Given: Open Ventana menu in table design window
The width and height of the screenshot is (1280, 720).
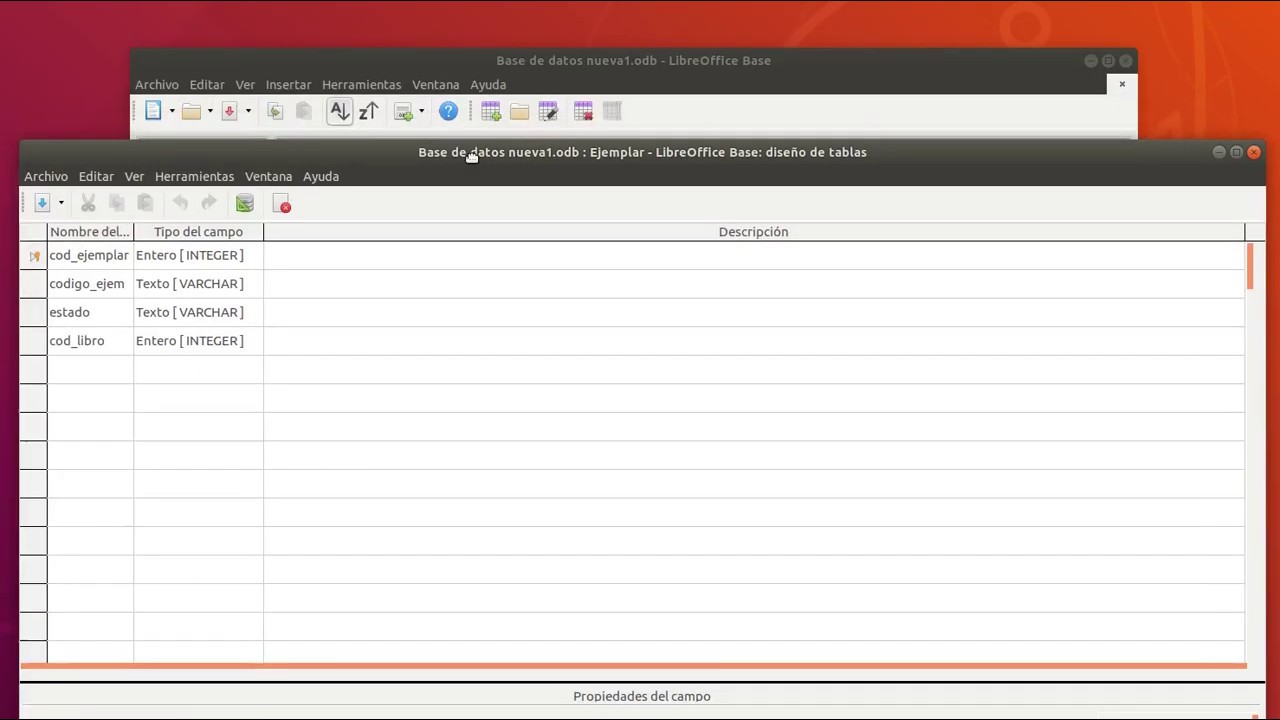Looking at the screenshot, I should 268,176.
